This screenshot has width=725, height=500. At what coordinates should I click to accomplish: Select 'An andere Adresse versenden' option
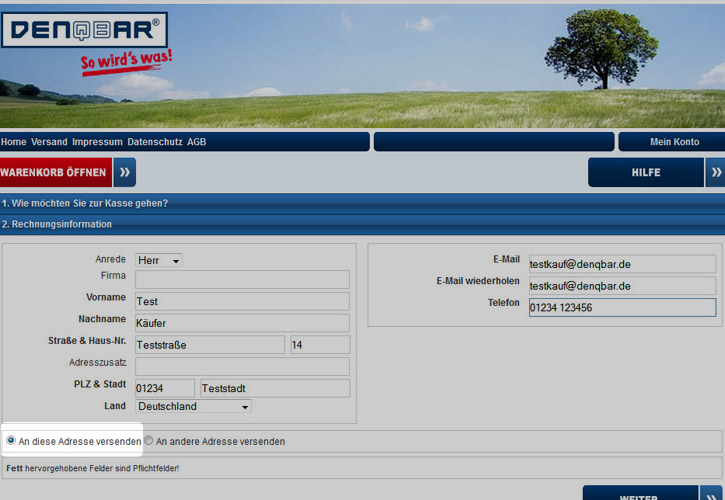[149, 441]
